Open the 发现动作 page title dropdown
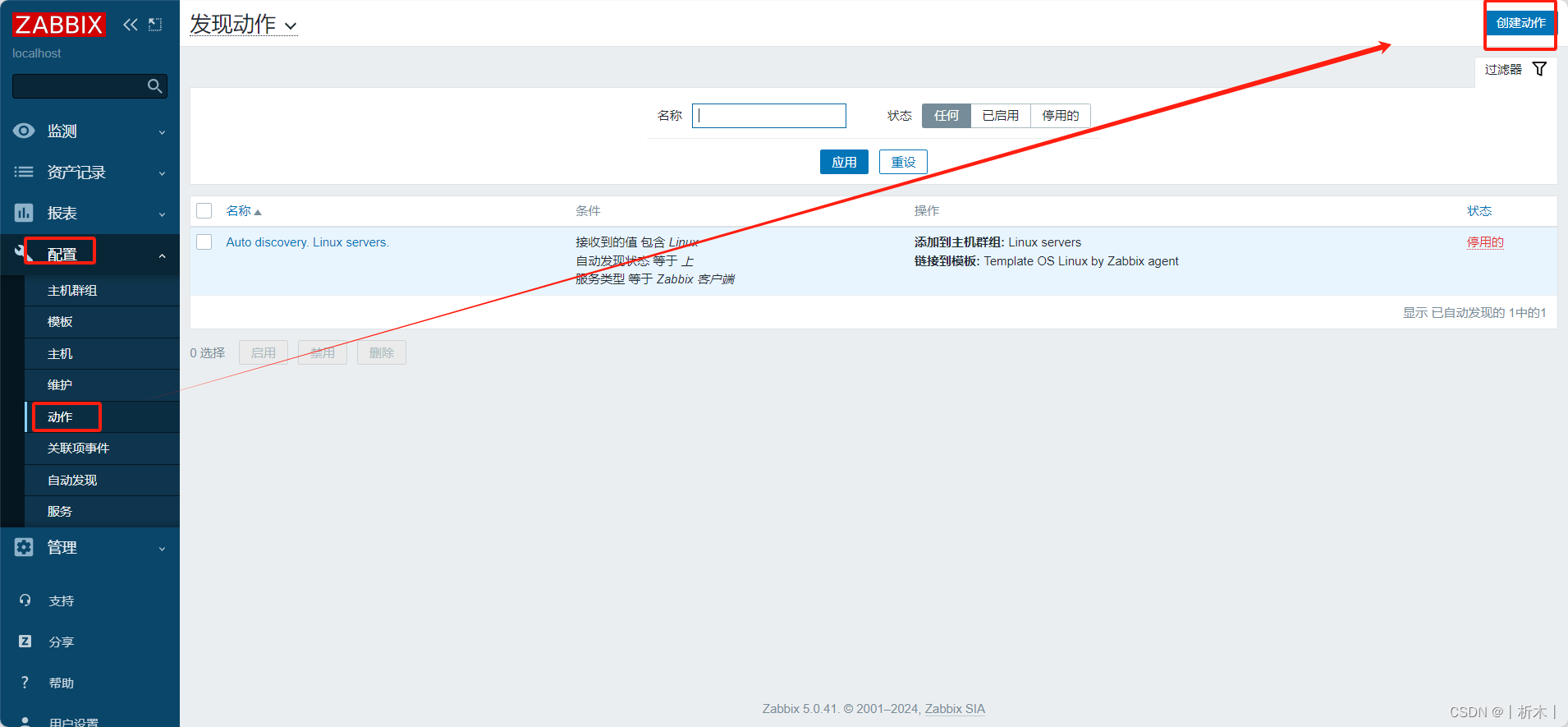This screenshot has height=727, width=1568. pyautogui.click(x=244, y=25)
